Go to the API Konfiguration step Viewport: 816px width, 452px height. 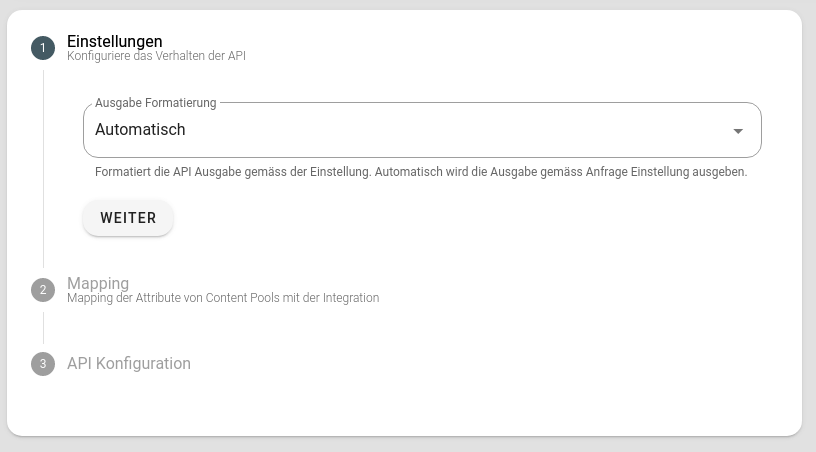pyautogui.click(x=128, y=364)
